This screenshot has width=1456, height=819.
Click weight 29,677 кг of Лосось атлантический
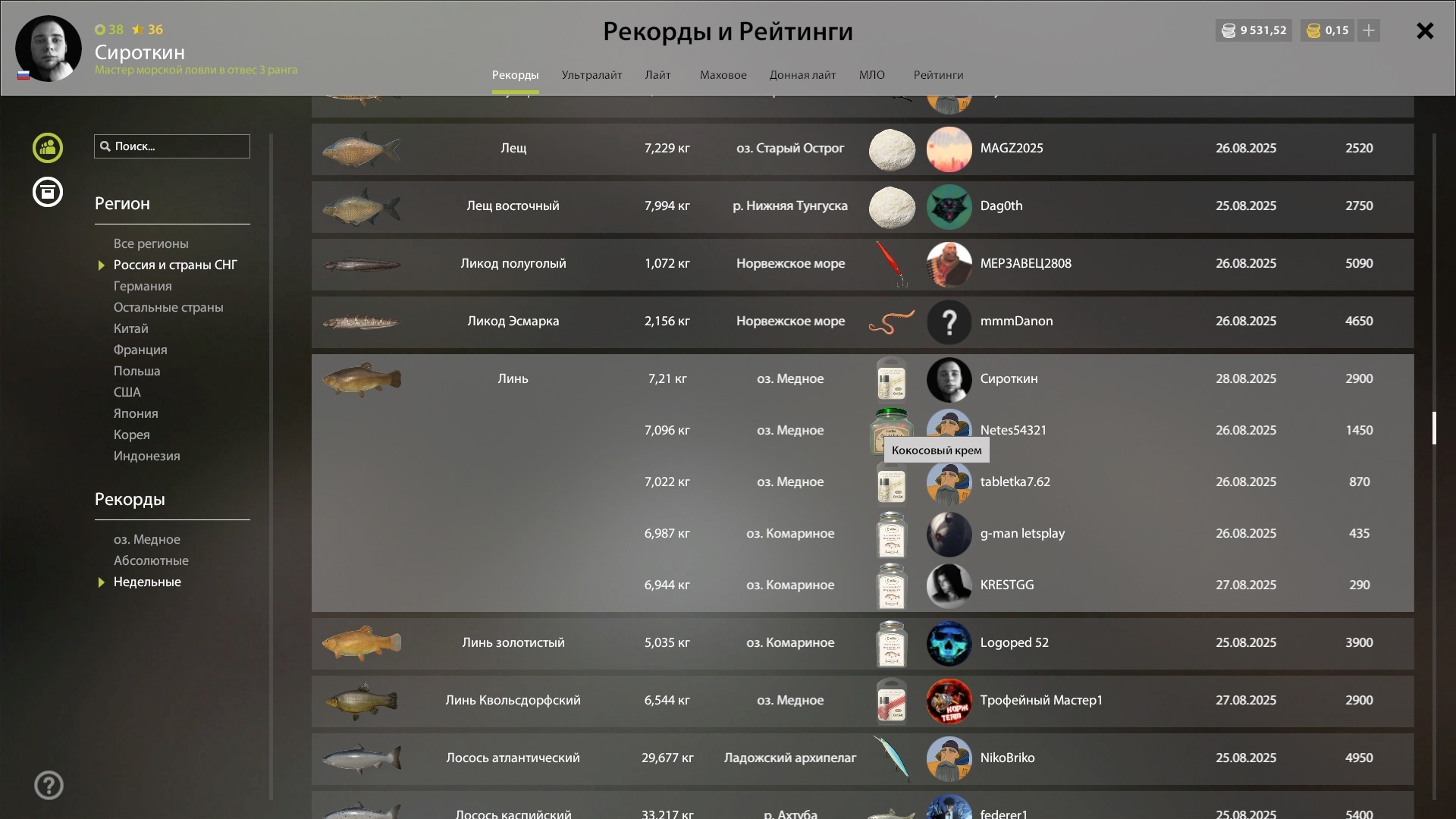[667, 758]
